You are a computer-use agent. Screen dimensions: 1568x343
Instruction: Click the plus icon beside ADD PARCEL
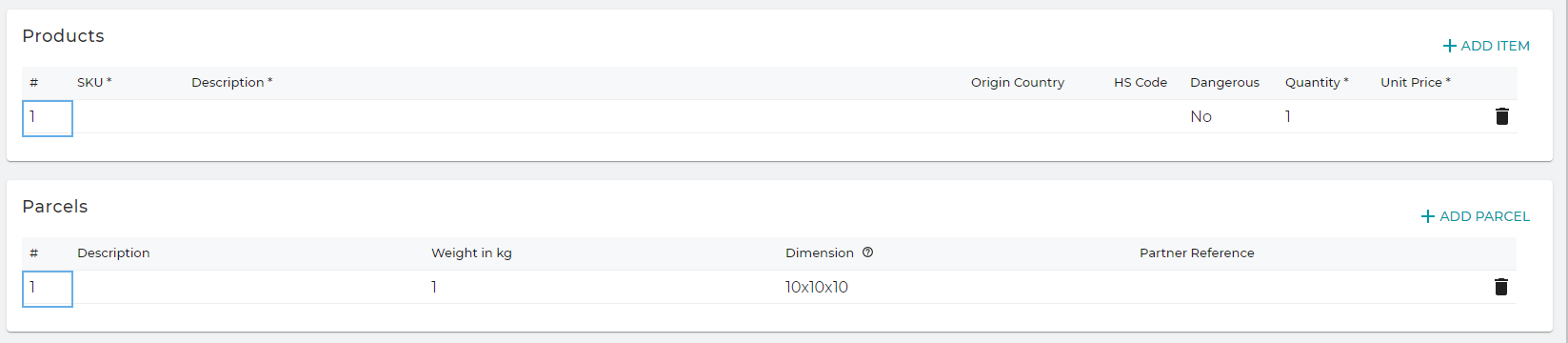coord(1427,216)
